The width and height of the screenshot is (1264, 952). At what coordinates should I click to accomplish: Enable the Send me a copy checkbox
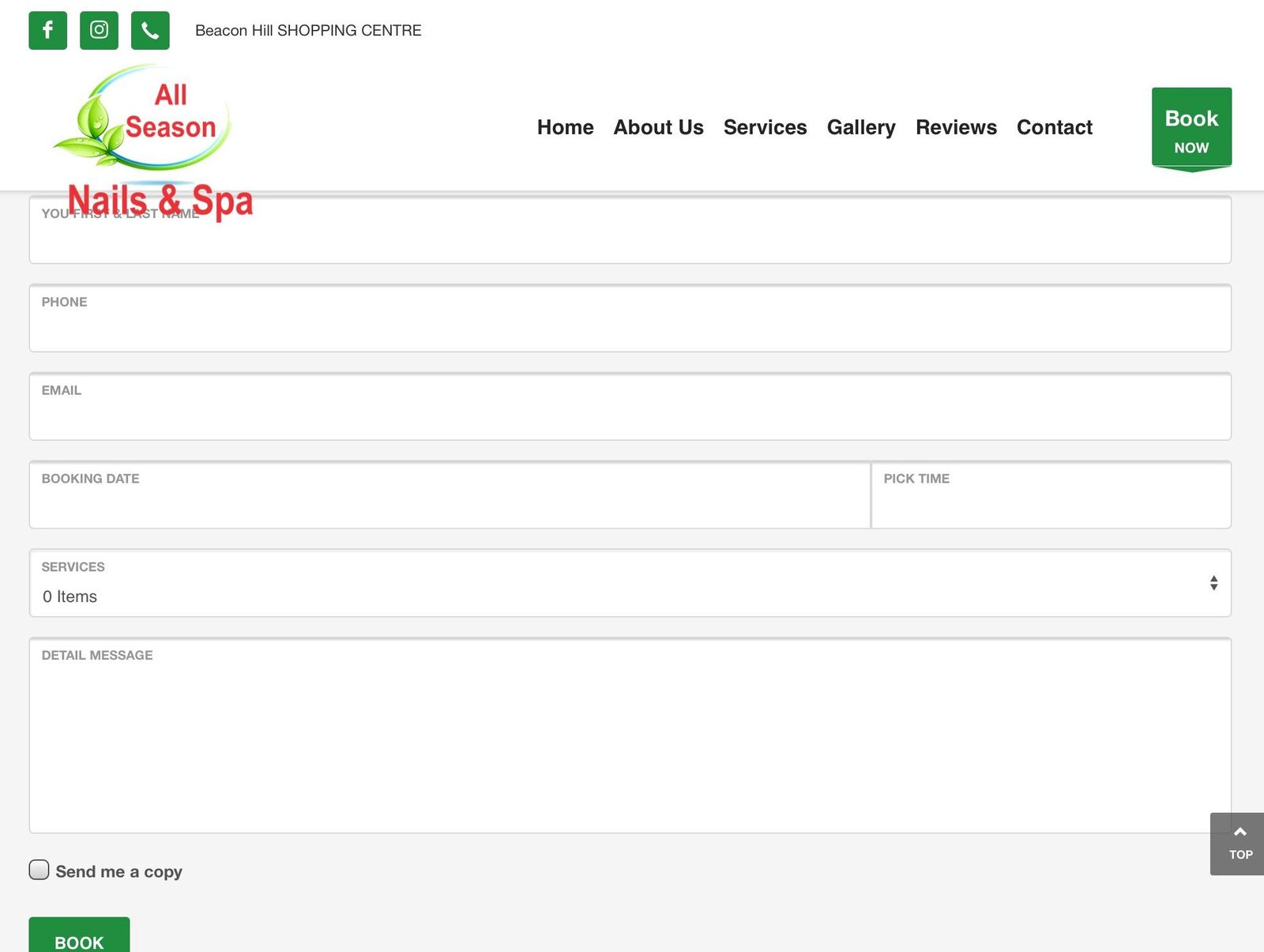[39, 870]
